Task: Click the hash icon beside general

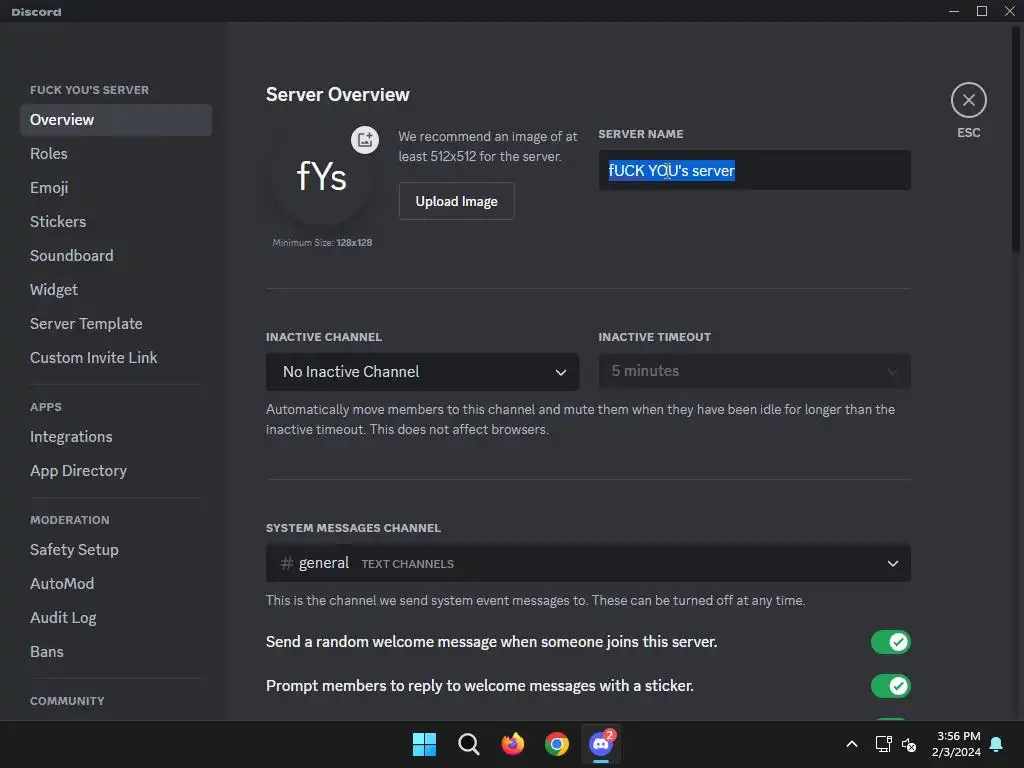Action: pyautogui.click(x=286, y=563)
